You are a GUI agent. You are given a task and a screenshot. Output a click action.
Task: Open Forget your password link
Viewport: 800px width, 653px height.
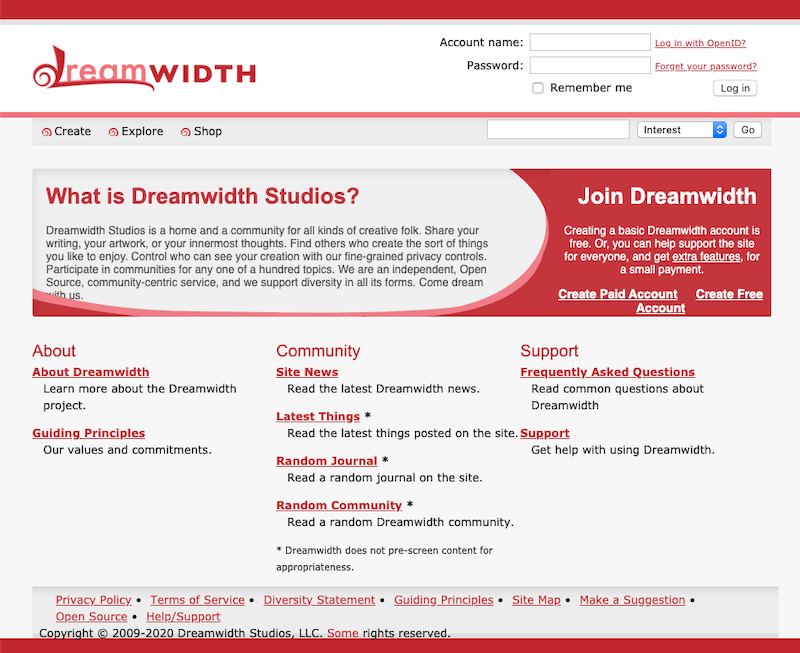click(706, 66)
